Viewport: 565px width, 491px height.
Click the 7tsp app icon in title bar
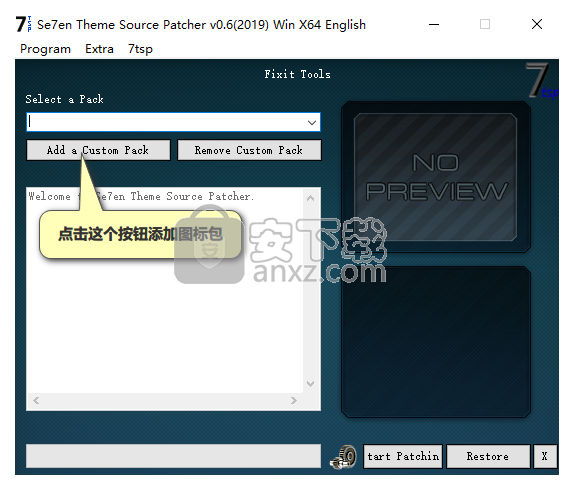point(23,24)
